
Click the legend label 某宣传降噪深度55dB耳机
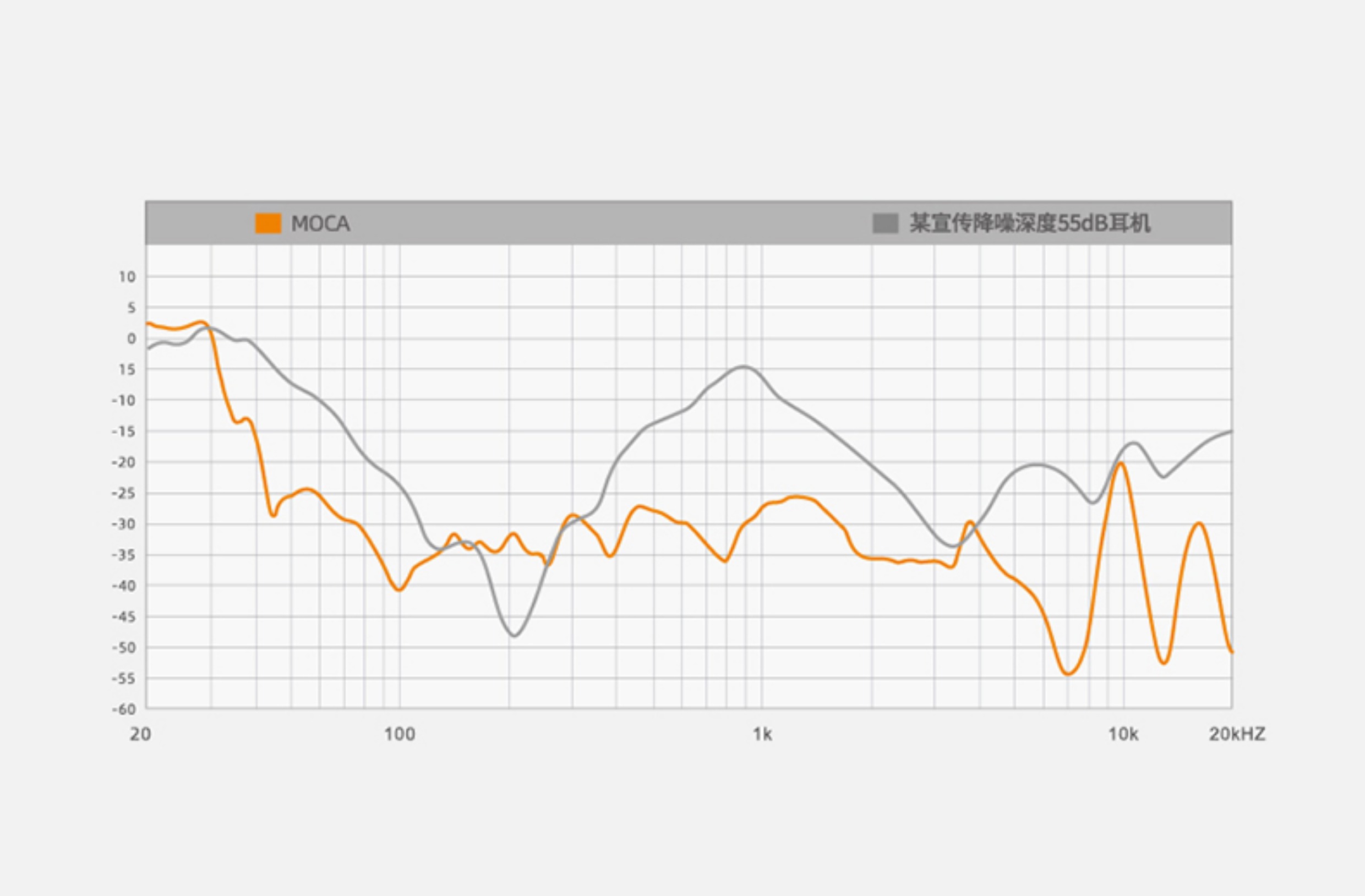(1030, 223)
